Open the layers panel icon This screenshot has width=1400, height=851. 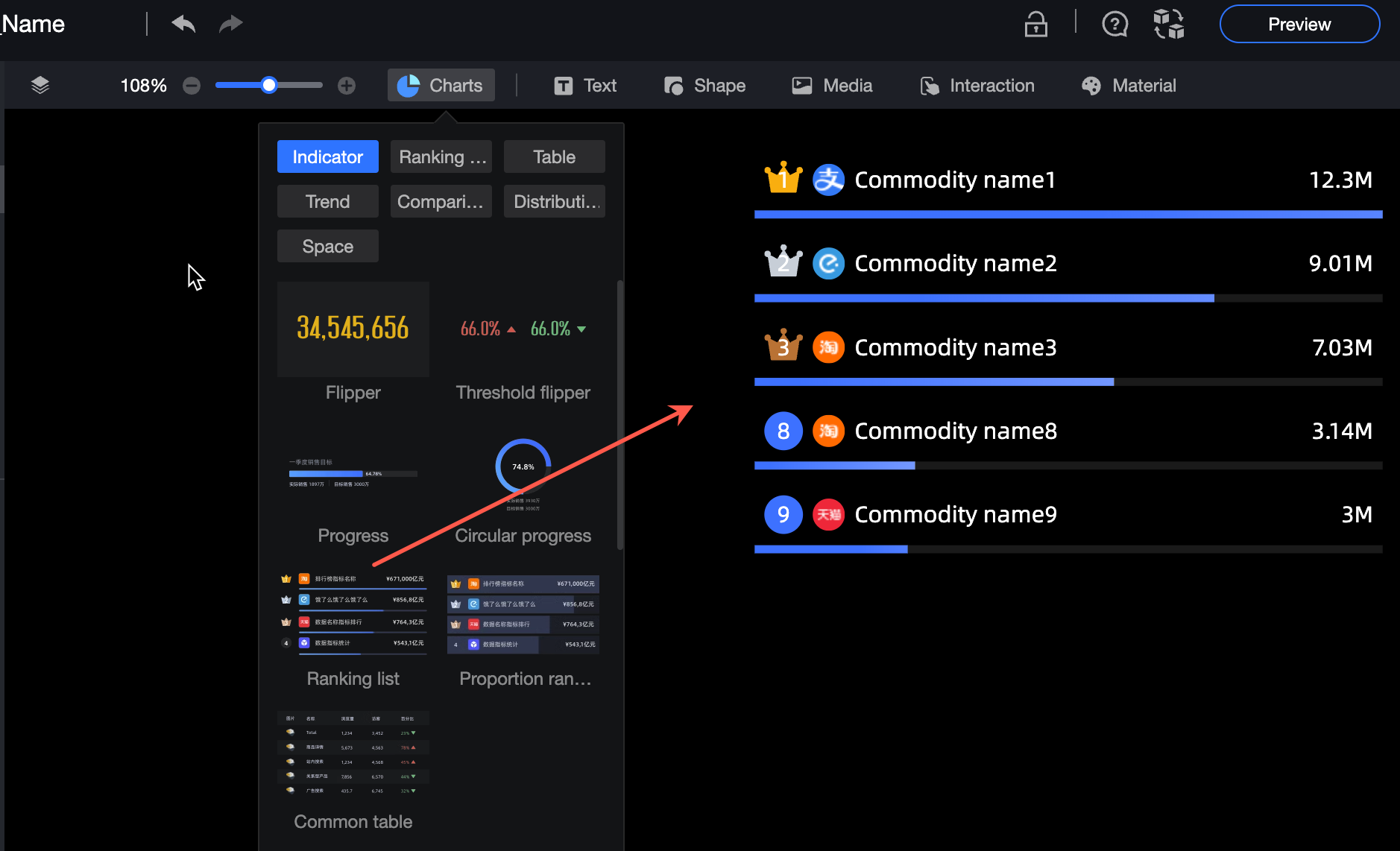(40, 86)
